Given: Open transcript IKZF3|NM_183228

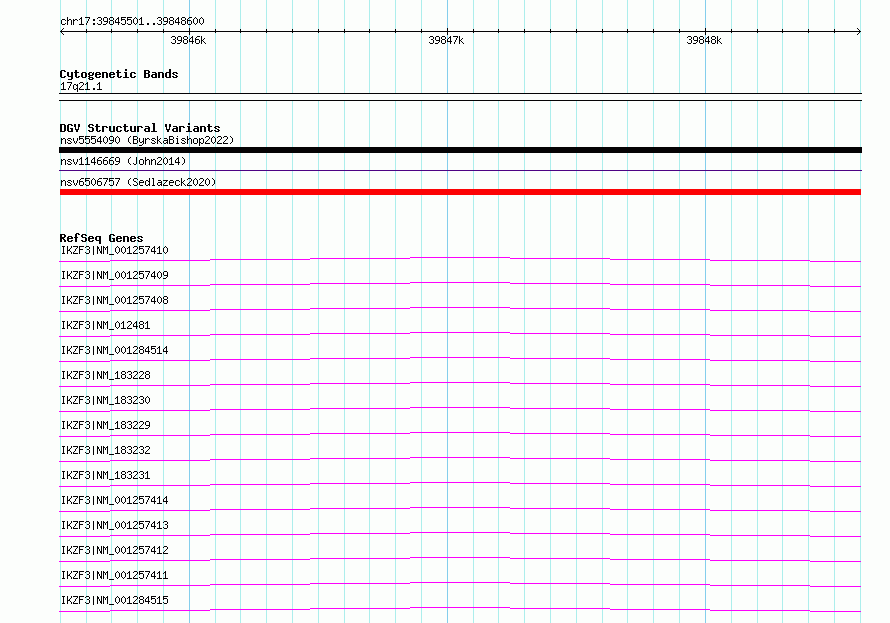Looking at the screenshot, I should 106,375.
